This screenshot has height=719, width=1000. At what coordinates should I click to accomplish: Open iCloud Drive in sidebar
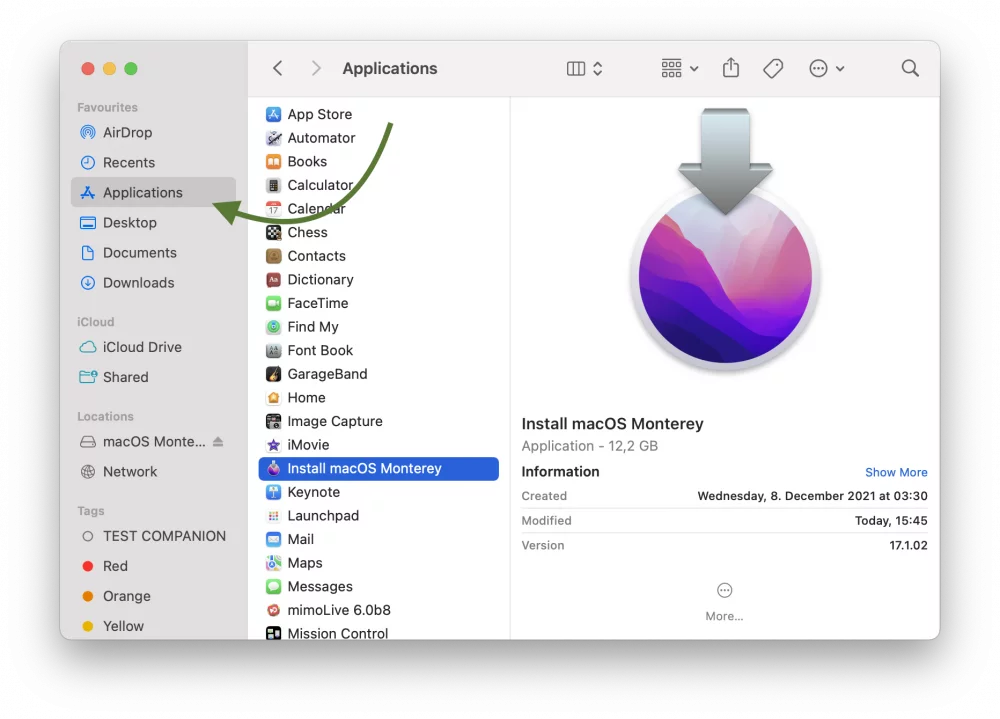point(153,347)
